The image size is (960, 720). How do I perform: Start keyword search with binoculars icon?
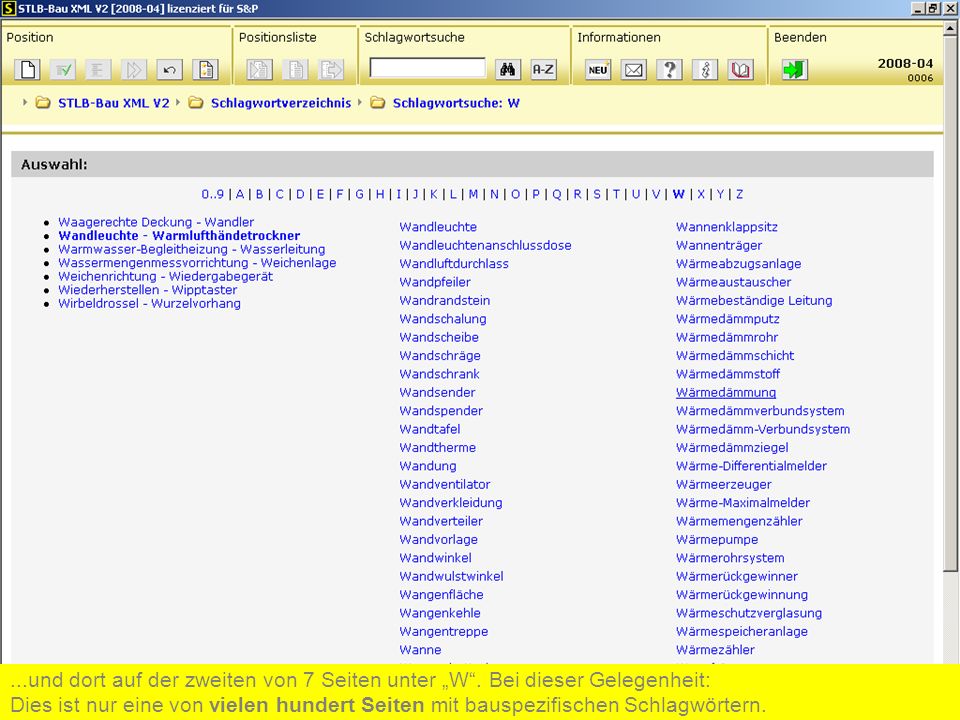pos(508,70)
